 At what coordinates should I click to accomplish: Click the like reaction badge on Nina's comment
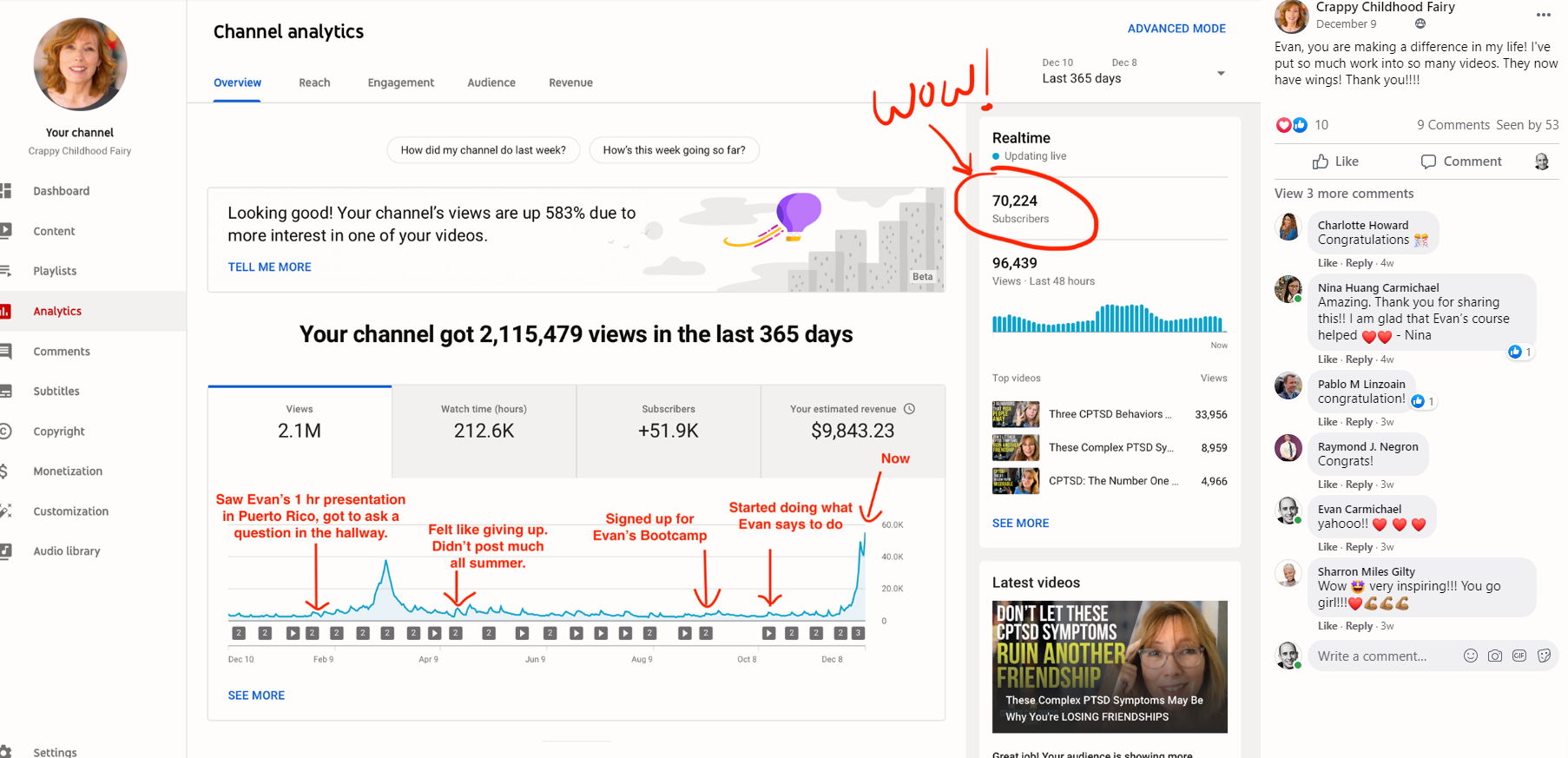click(x=1515, y=352)
